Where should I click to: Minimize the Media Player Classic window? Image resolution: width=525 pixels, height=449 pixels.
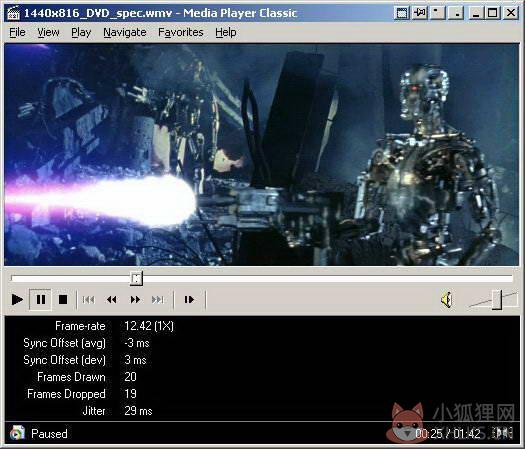click(475, 13)
